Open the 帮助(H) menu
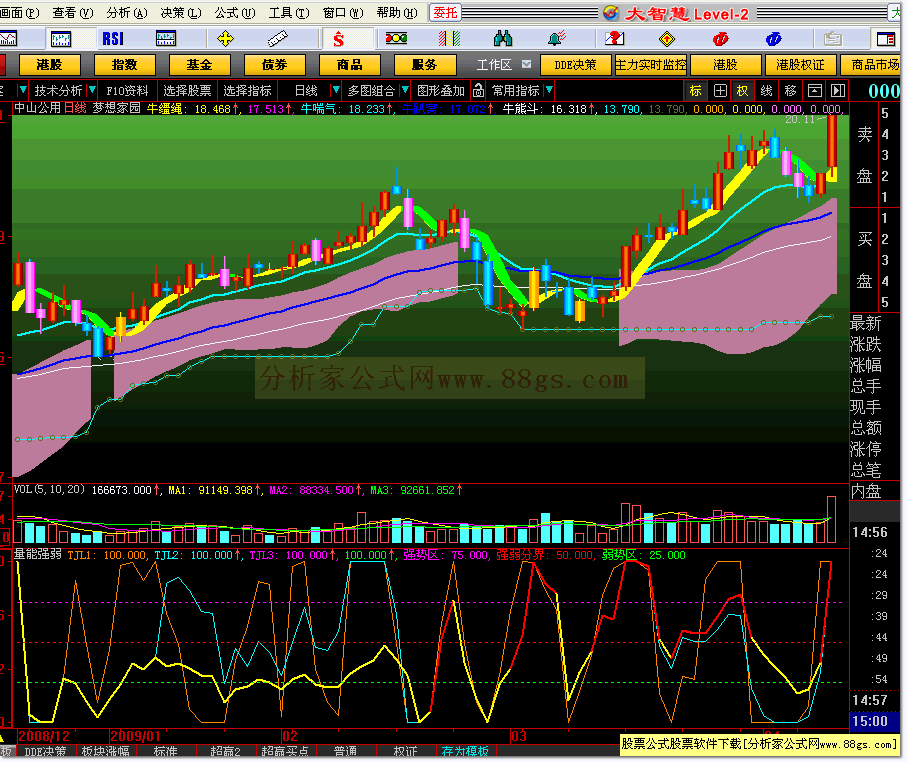Image resolution: width=907 pixels, height=762 pixels. [397, 13]
